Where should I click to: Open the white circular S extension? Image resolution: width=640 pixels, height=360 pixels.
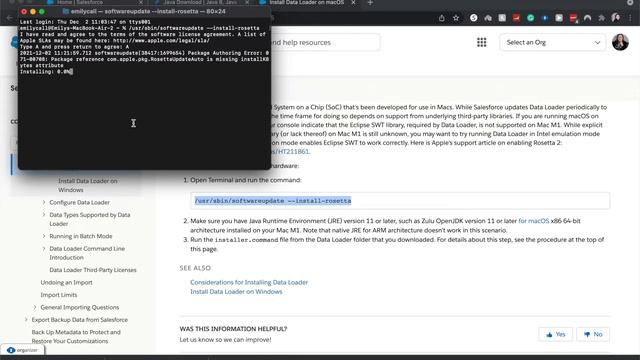473,18
